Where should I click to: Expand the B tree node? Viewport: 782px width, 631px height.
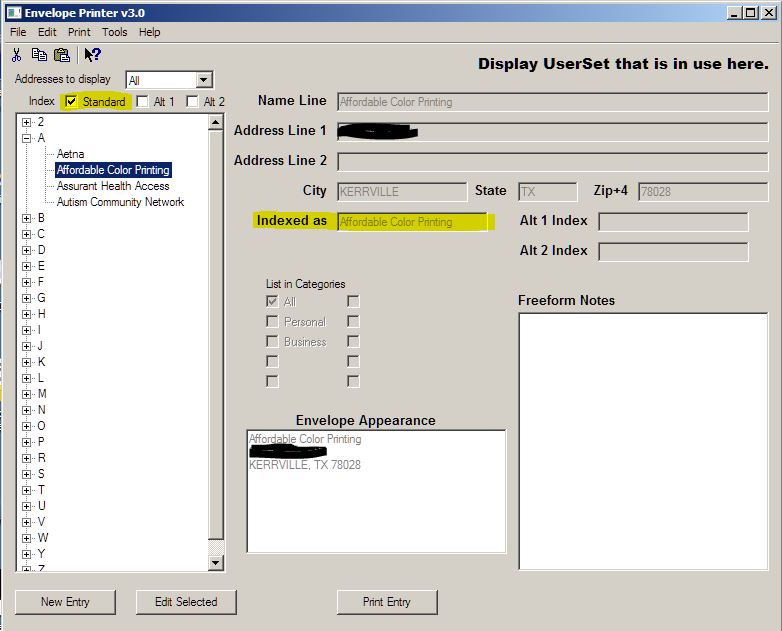pyautogui.click(x=27, y=218)
